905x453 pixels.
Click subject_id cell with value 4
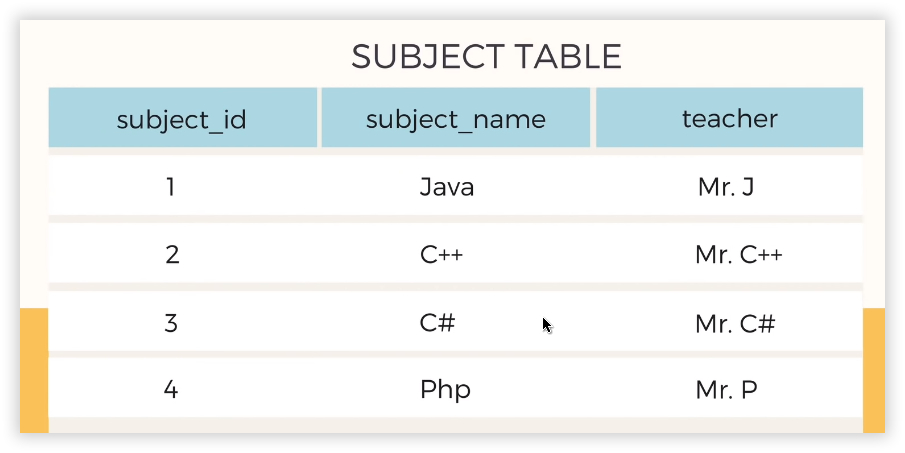[171, 390]
